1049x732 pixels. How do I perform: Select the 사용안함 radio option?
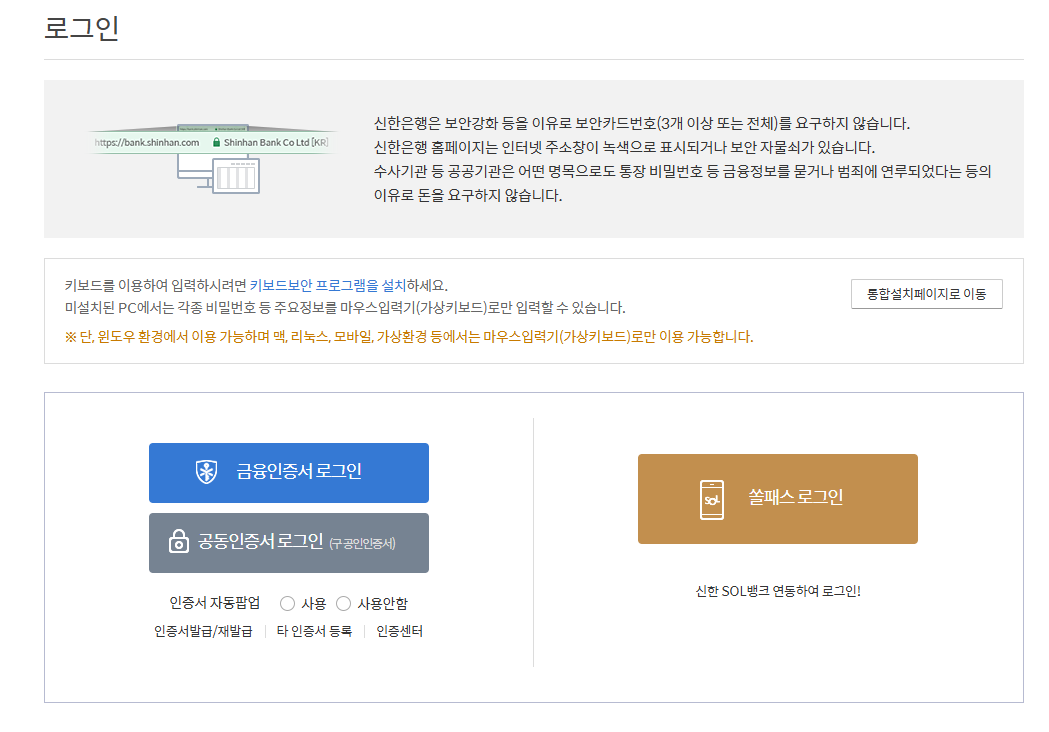(343, 604)
